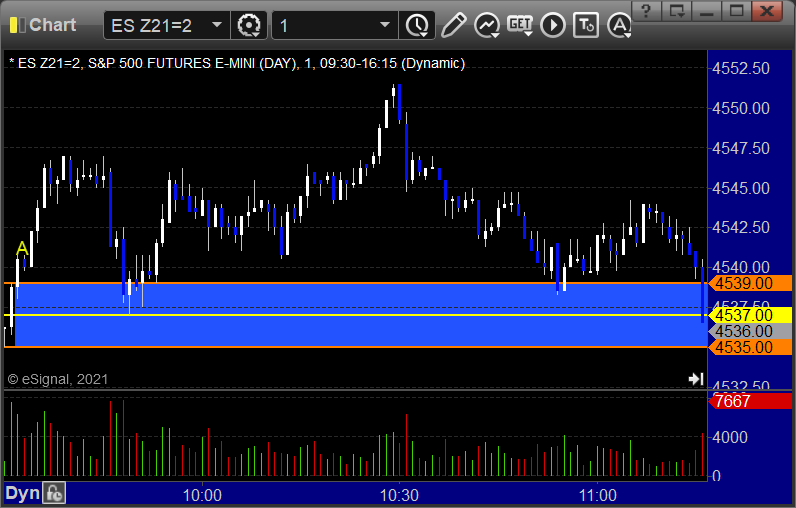Click the 4000 volume axis label
796x508 pixels.
729,437
